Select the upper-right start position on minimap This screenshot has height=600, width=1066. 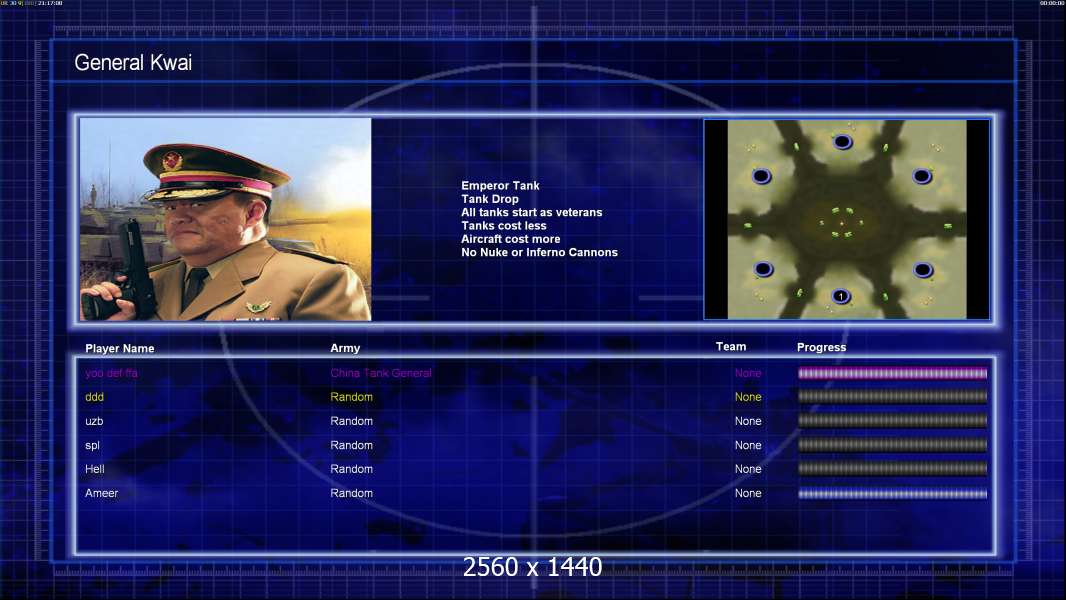[922, 176]
